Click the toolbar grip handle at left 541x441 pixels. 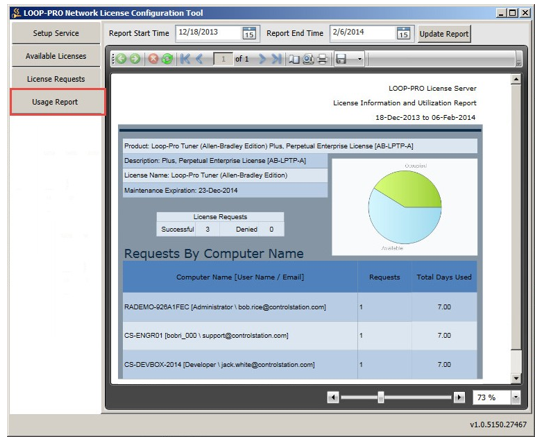coord(112,59)
